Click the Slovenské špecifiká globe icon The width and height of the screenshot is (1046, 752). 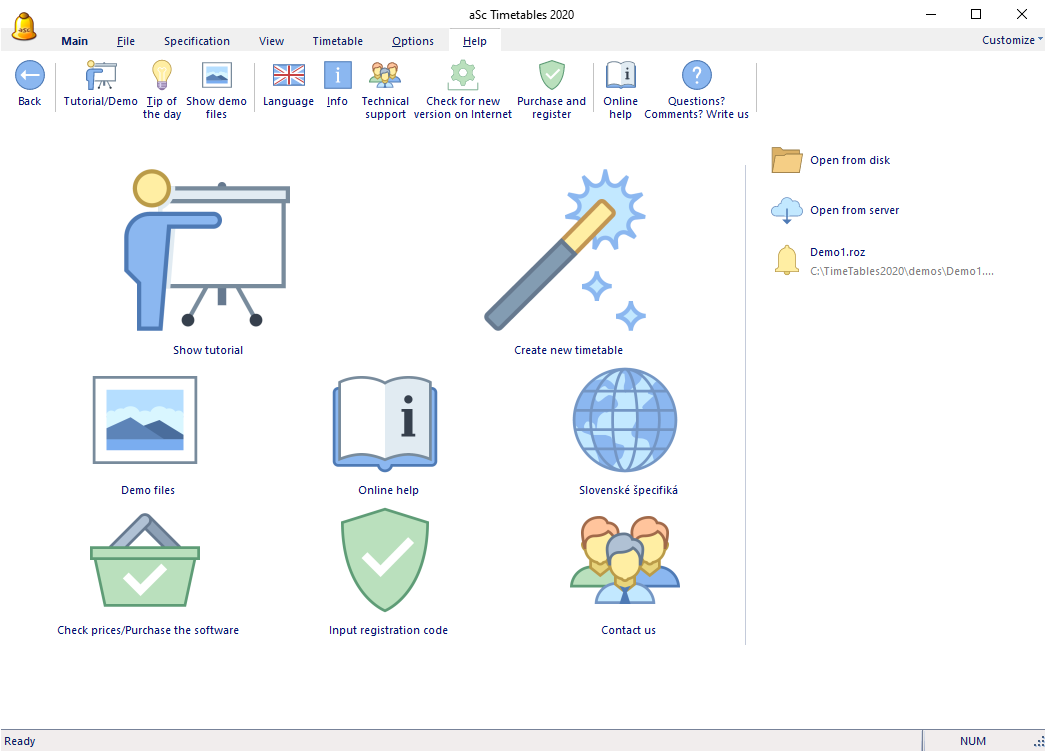[625, 420]
